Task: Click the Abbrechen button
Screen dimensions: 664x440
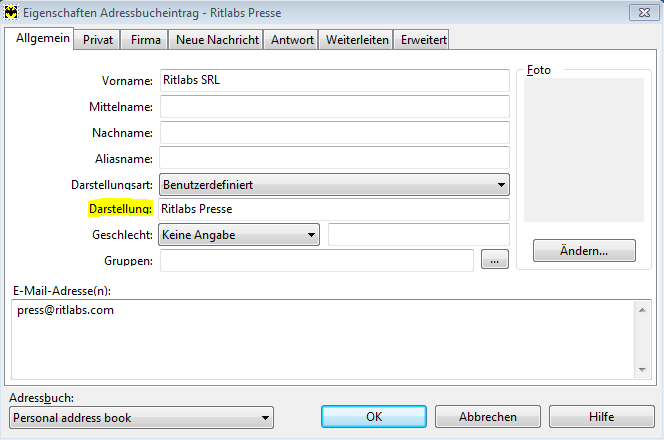Action: [x=488, y=417]
